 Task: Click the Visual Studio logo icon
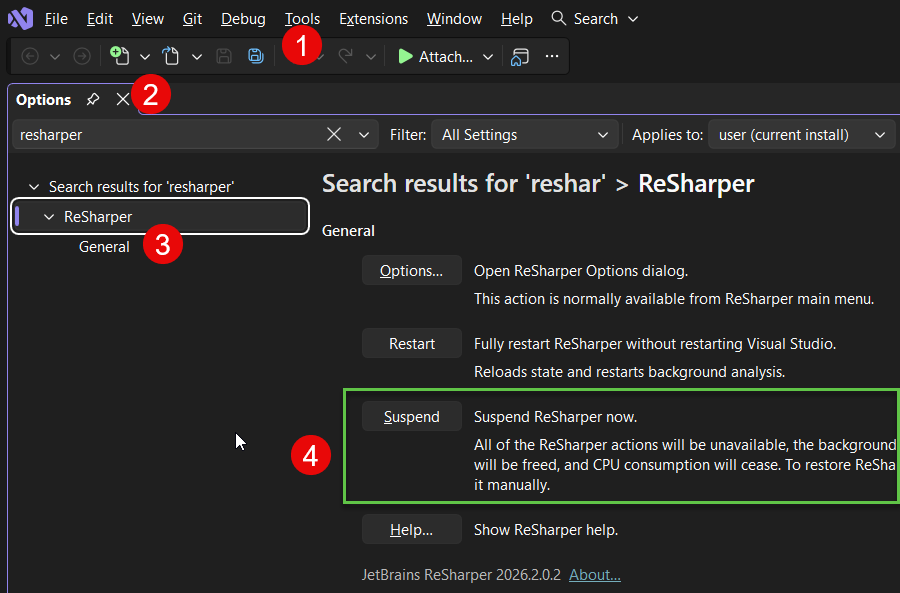20,18
